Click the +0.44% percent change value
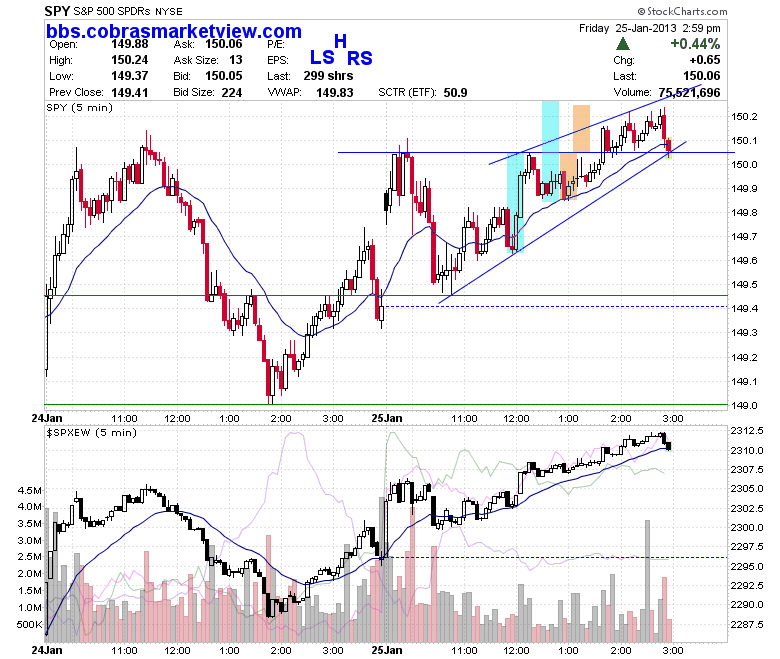Image resolution: width=780 pixels, height=659 pixels. click(x=695, y=44)
